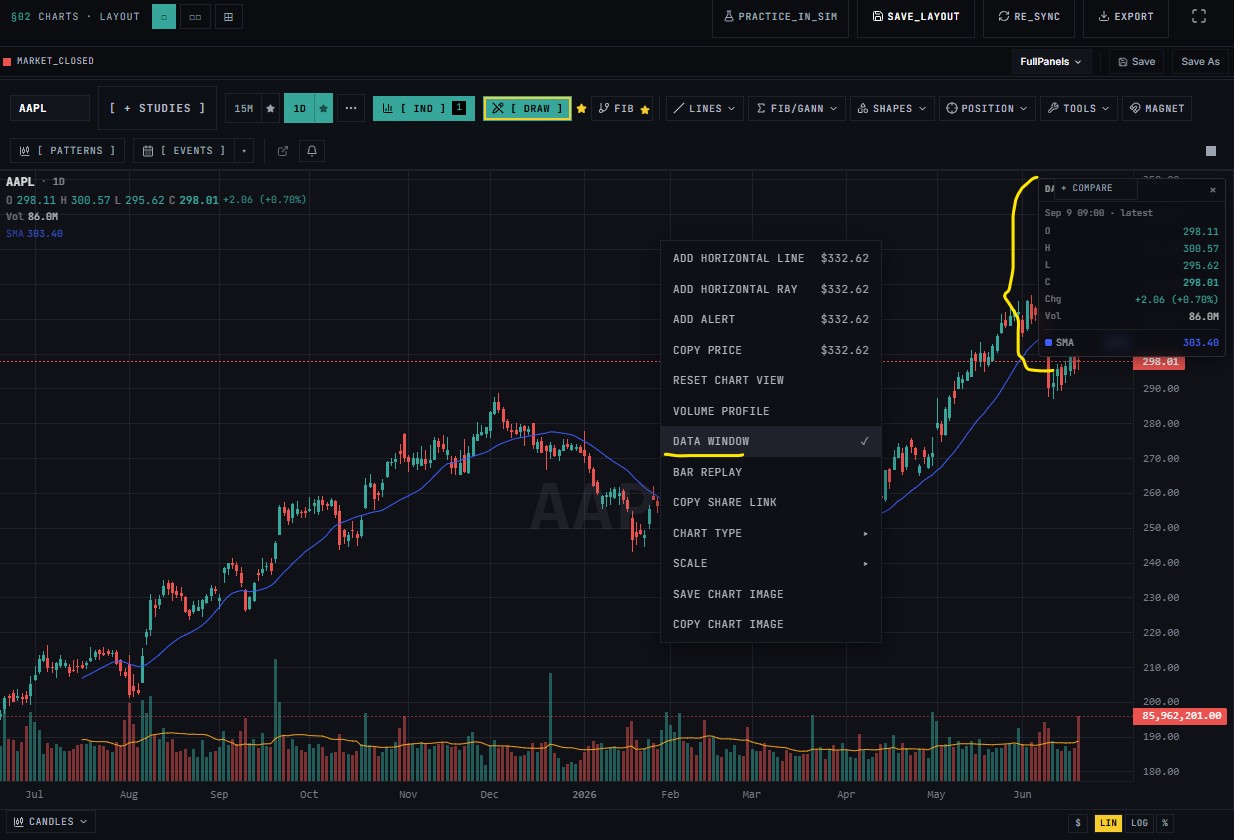Select SAVE CHART IMAGE
The height and width of the screenshot is (840, 1234).
[x=771, y=594]
